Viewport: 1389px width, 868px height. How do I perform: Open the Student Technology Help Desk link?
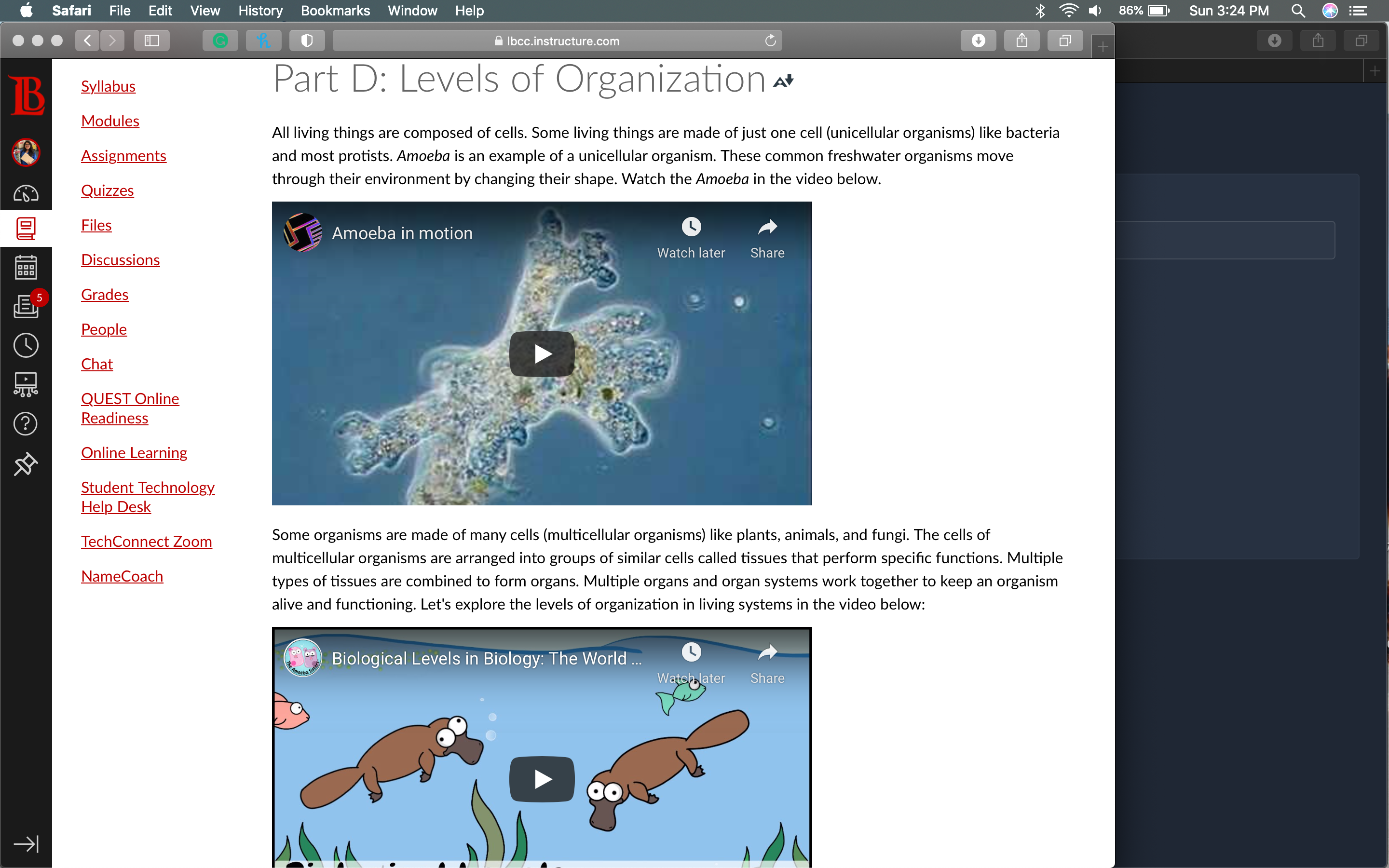[148, 497]
